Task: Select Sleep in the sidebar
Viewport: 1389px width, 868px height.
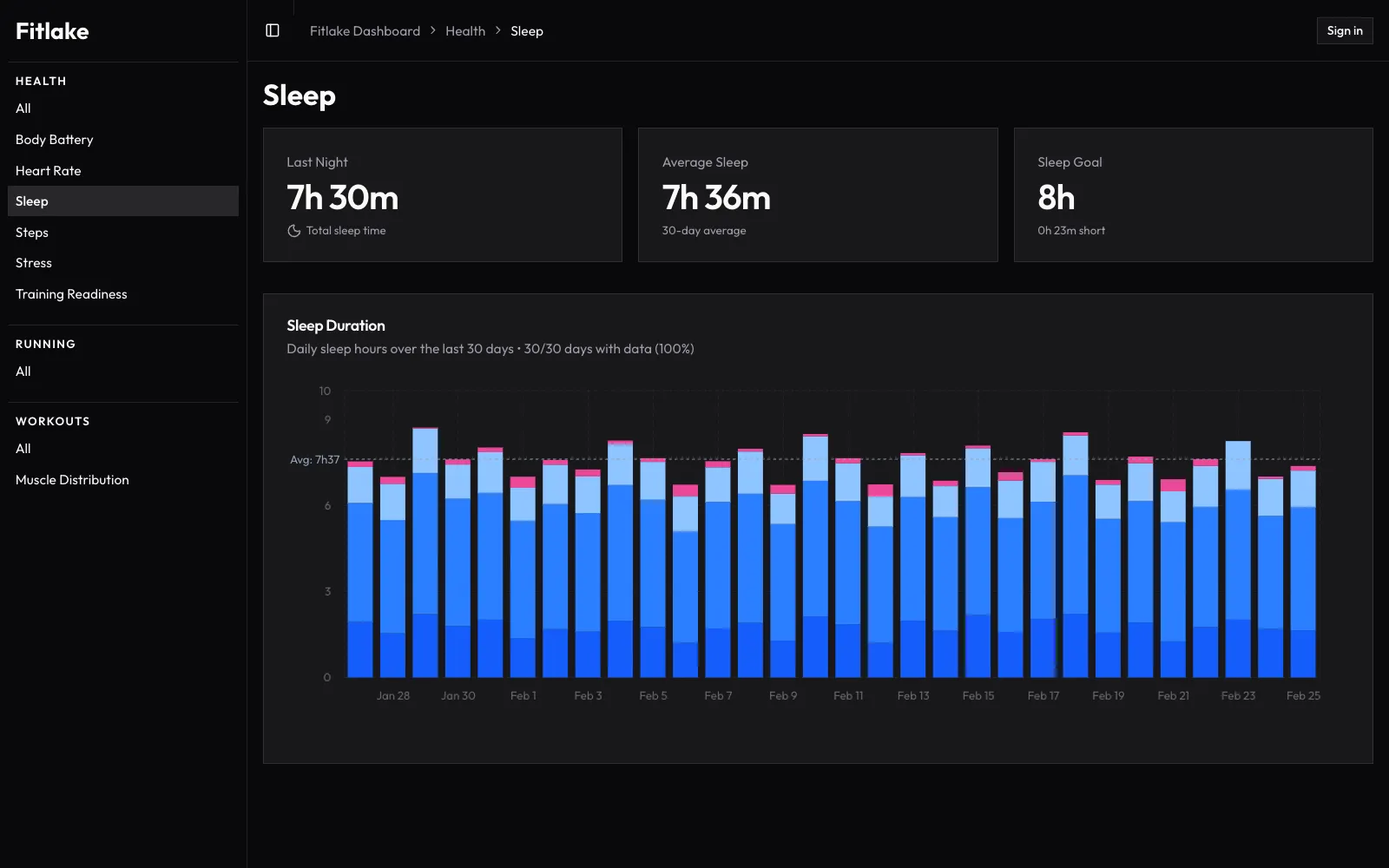Action: [x=123, y=201]
